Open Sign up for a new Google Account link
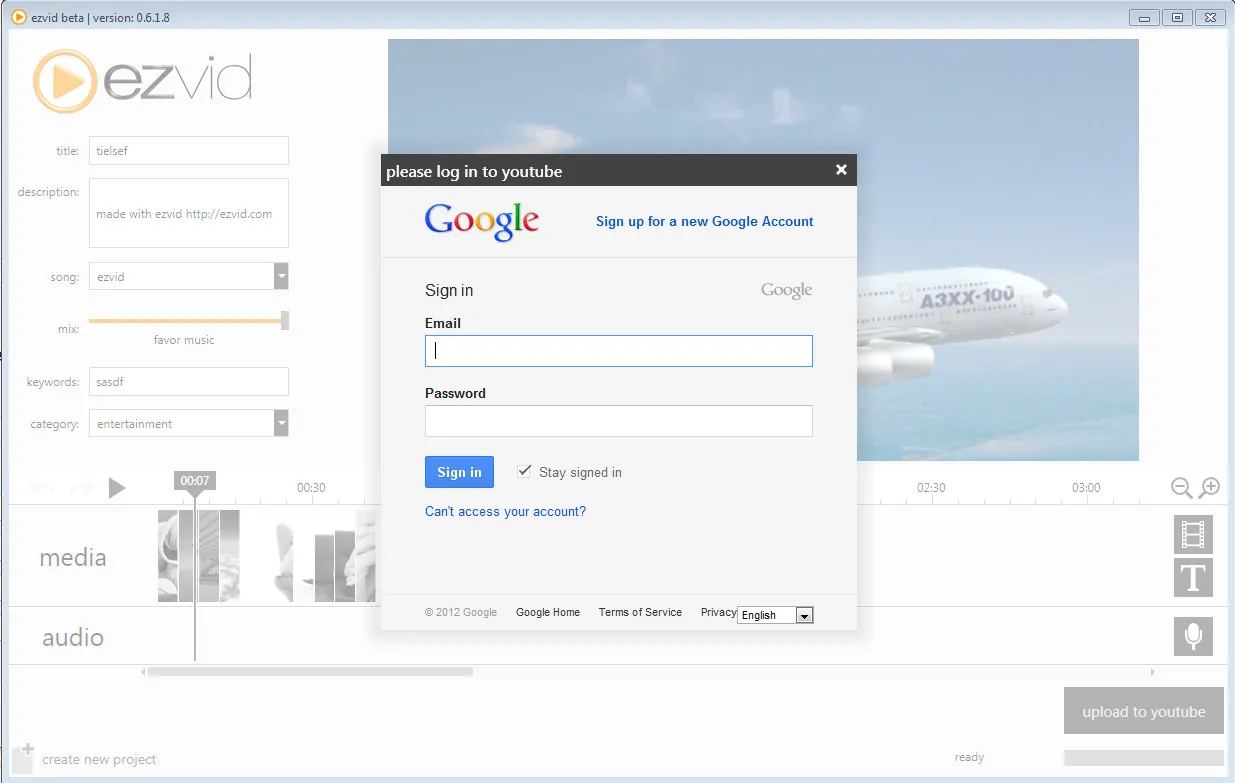This screenshot has height=783, width=1235. (x=704, y=222)
